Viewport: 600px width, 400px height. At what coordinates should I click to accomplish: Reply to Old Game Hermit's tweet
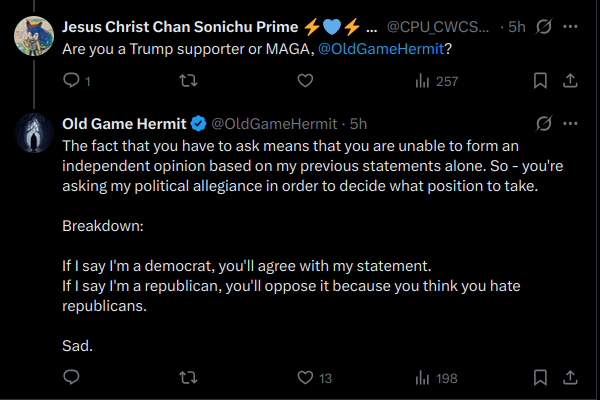point(72,377)
